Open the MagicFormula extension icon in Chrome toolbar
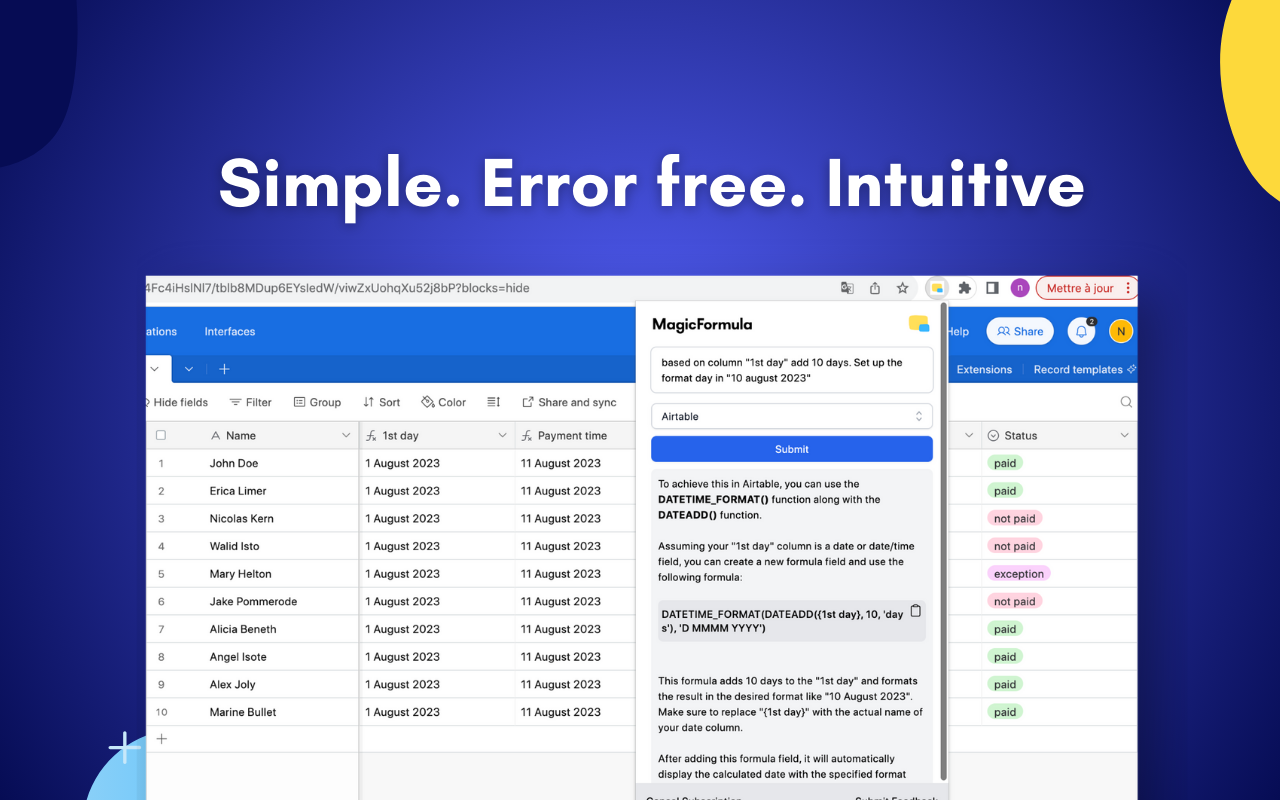The height and width of the screenshot is (800, 1280). click(x=937, y=288)
